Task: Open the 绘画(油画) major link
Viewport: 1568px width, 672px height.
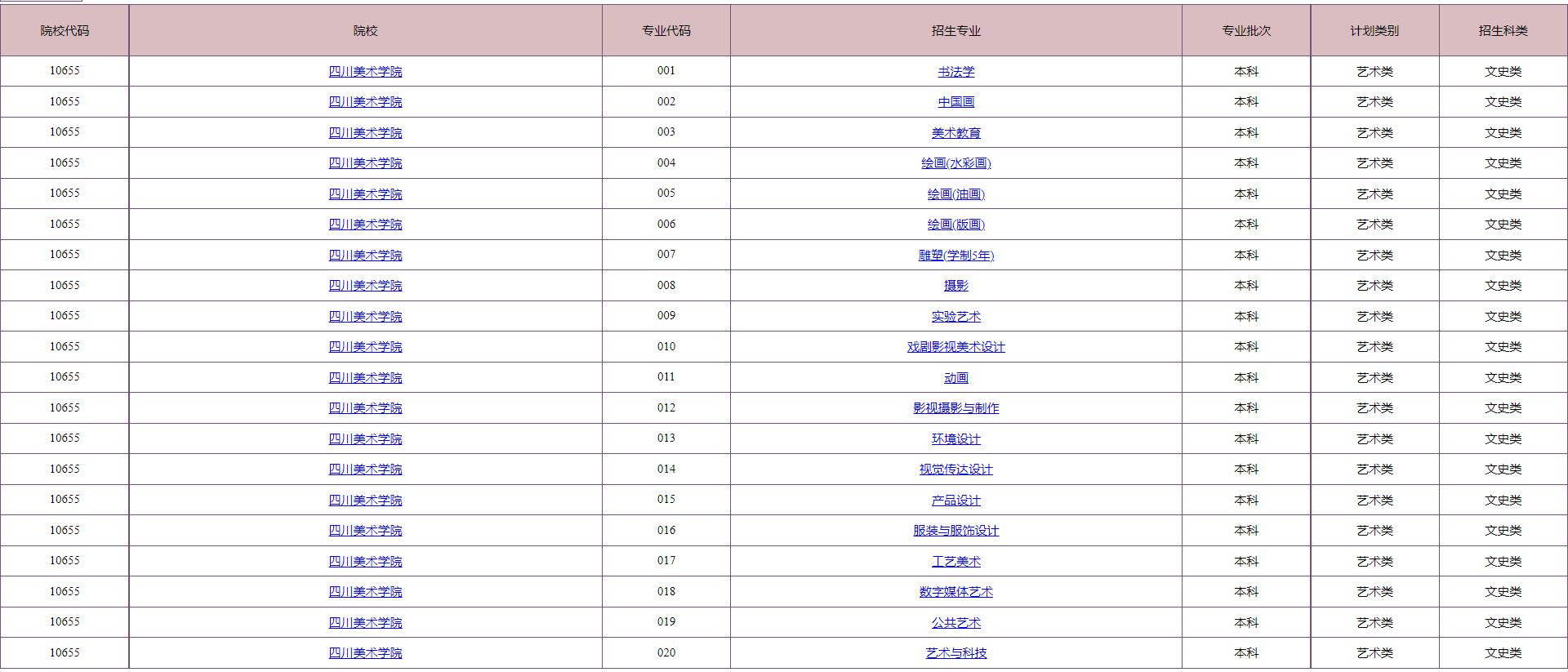Action: pos(955,194)
